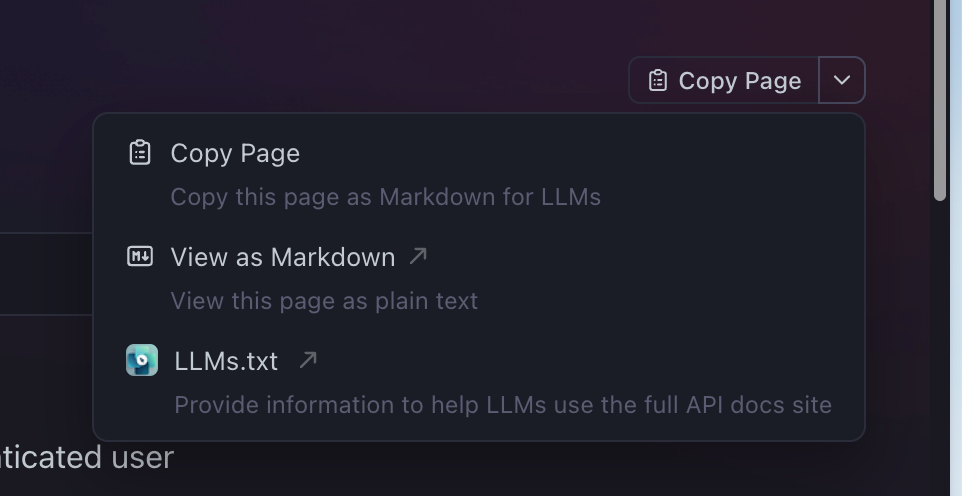The height and width of the screenshot is (496, 962).
Task: Click 'Copy this page as Markdown for LLMs'
Action: (385, 197)
